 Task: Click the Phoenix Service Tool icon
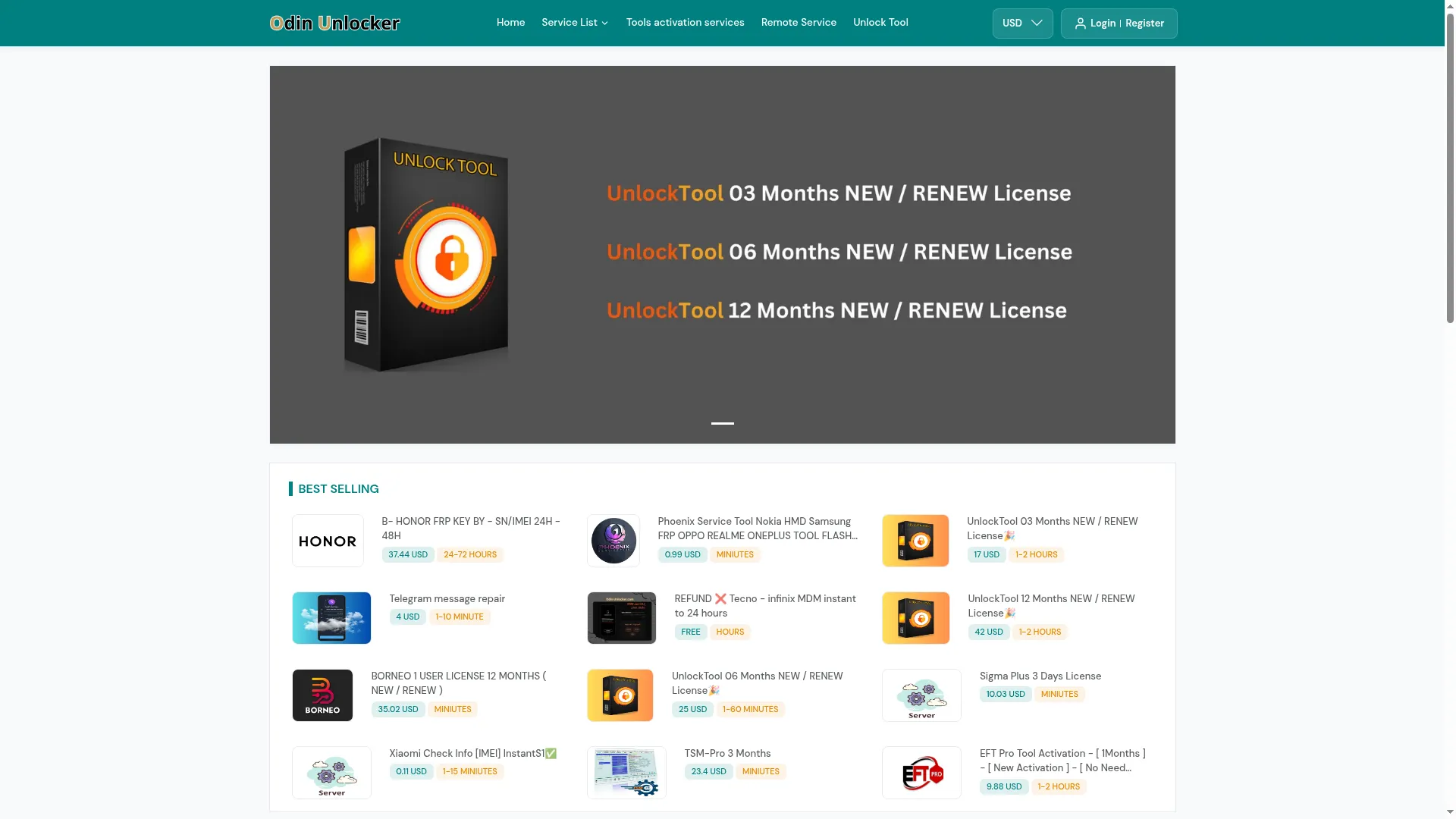613,541
